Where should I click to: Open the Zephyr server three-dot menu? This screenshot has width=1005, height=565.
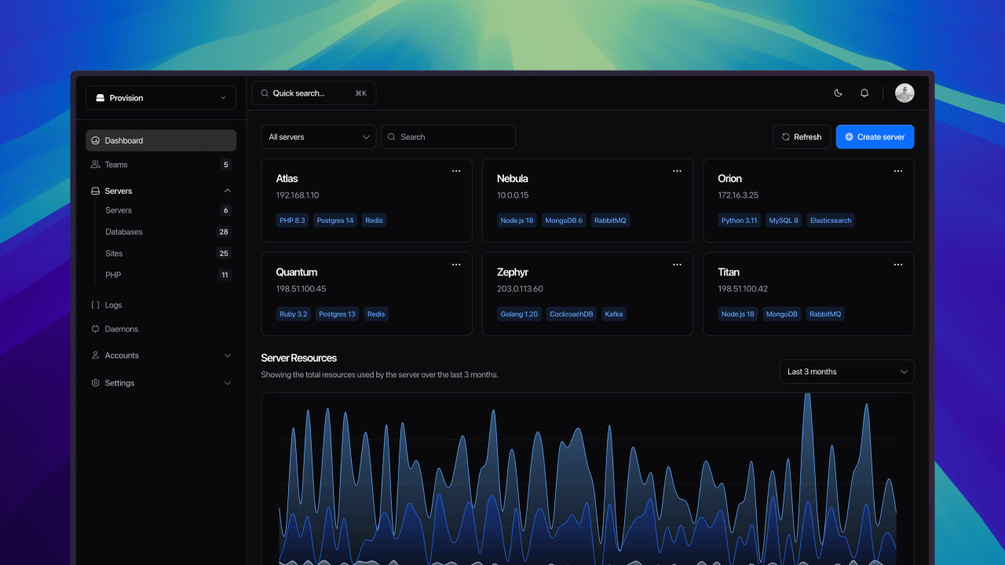(677, 265)
